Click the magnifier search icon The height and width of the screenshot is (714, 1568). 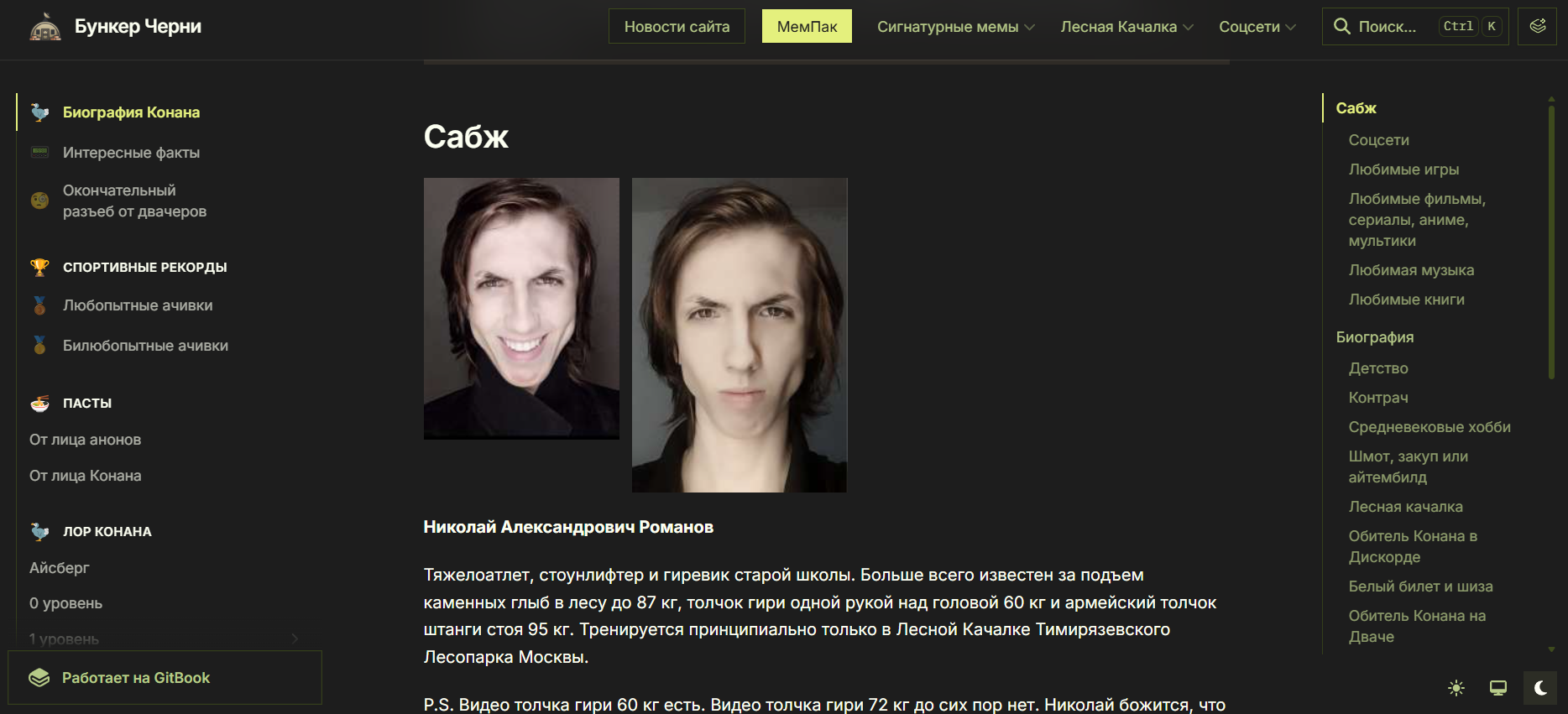[1342, 26]
